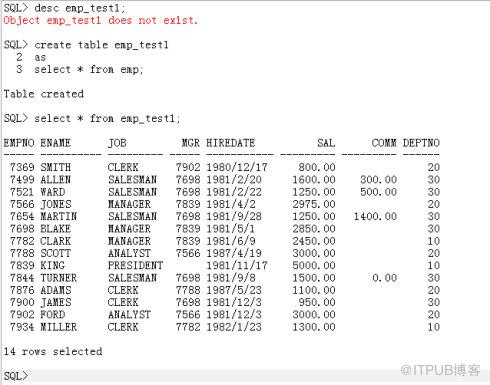Click the COMM column header
This screenshot has height=385, width=490.
point(384,143)
